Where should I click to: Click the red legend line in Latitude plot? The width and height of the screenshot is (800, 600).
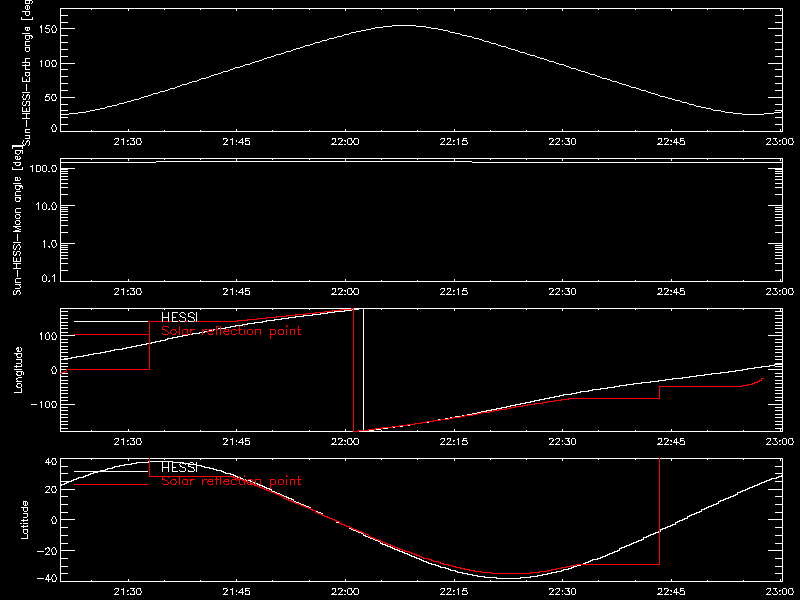pyautogui.click(x=111, y=484)
